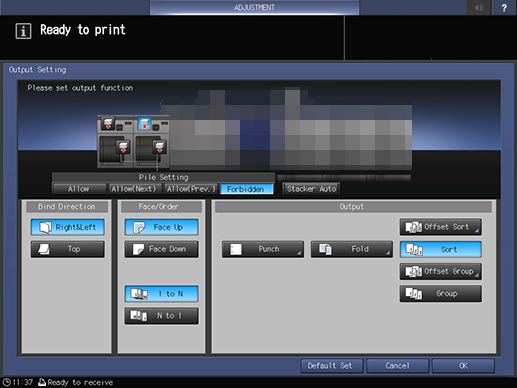The image size is (517, 388).
Task: Click the clock icon in status bar
Action: click(6, 382)
